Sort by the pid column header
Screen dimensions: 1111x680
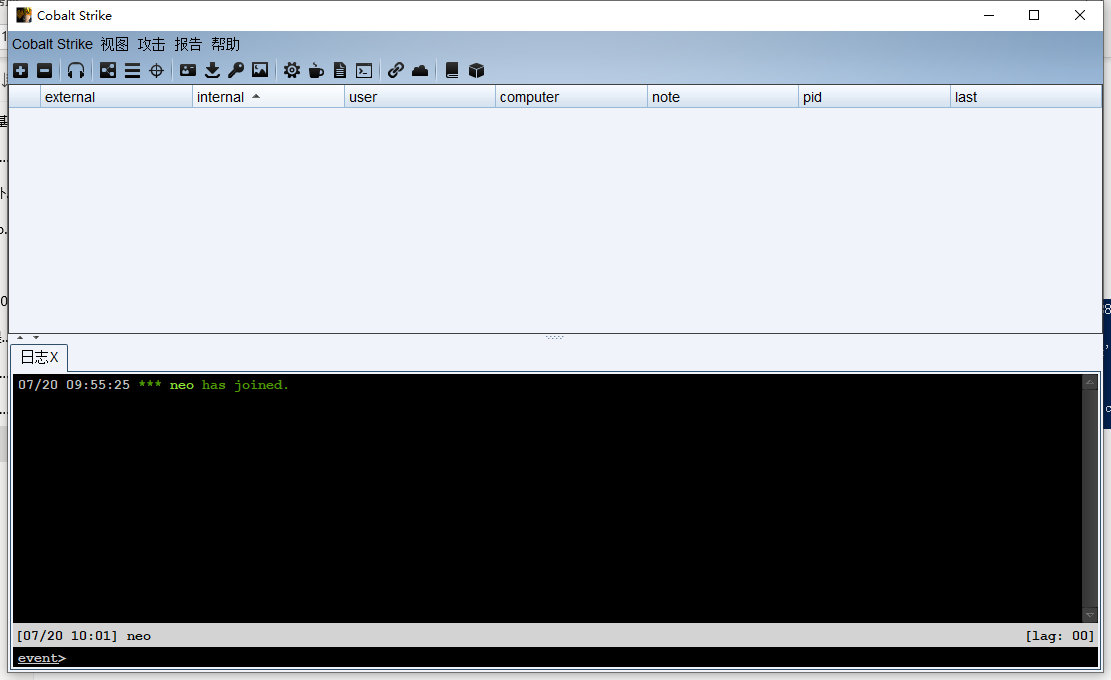874,97
